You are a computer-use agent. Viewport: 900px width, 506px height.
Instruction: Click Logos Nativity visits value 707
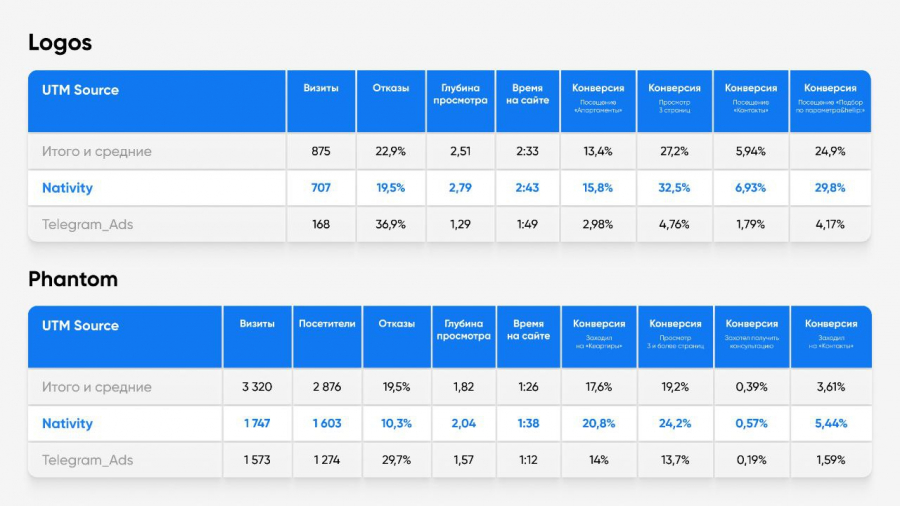coord(321,188)
